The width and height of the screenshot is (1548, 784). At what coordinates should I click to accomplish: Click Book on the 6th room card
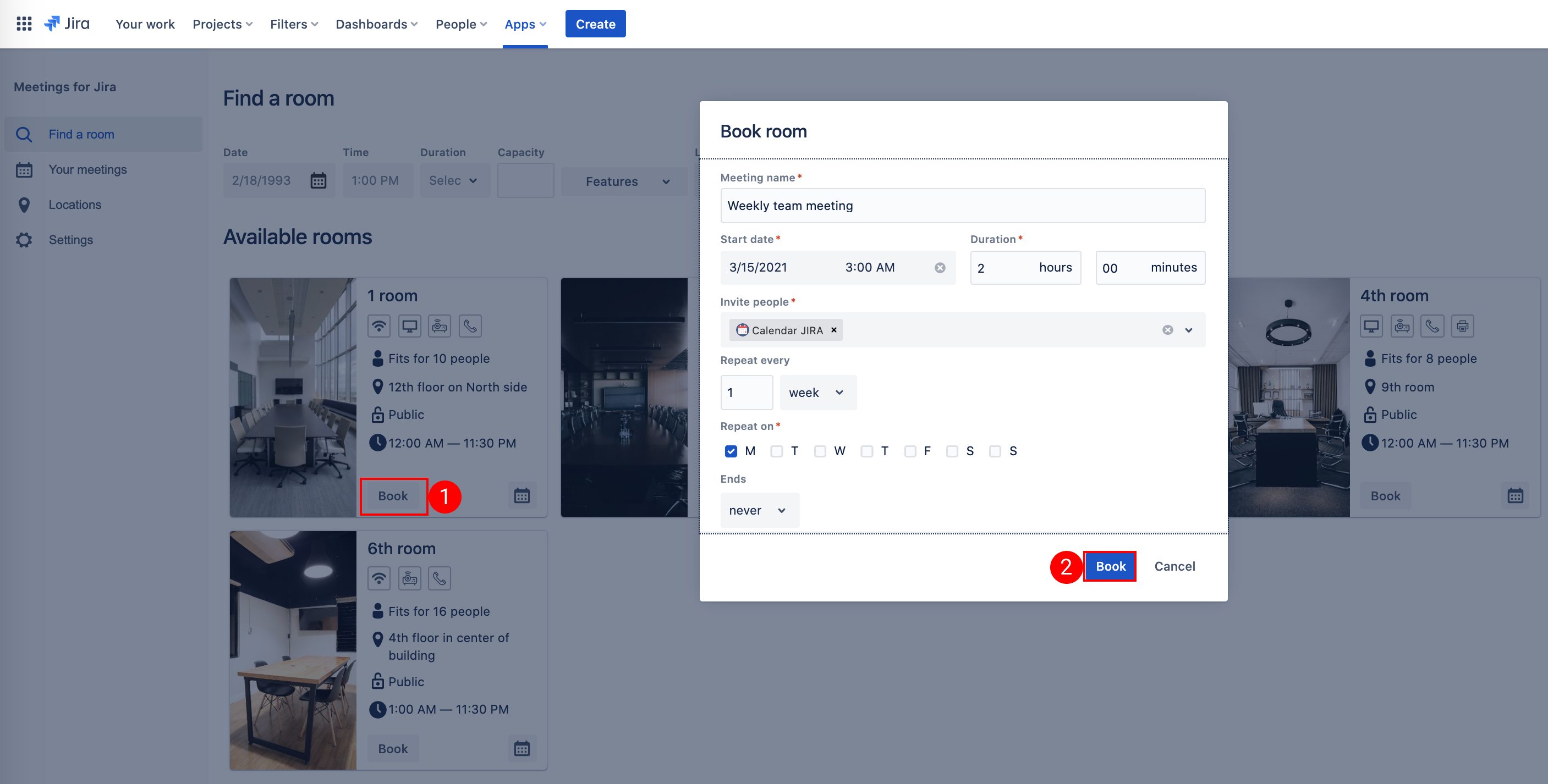(x=393, y=749)
